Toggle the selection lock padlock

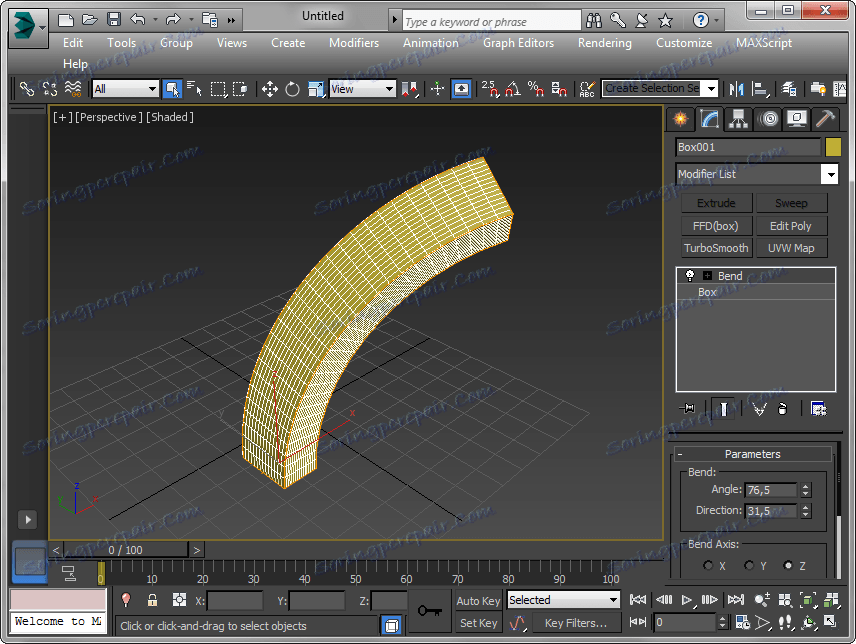[152, 600]
